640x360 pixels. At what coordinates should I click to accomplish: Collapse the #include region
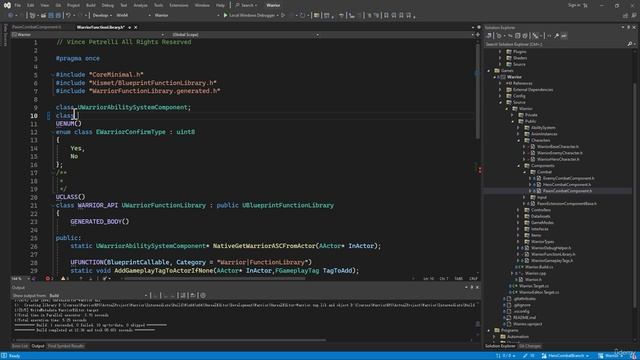(x=53, y=75)
